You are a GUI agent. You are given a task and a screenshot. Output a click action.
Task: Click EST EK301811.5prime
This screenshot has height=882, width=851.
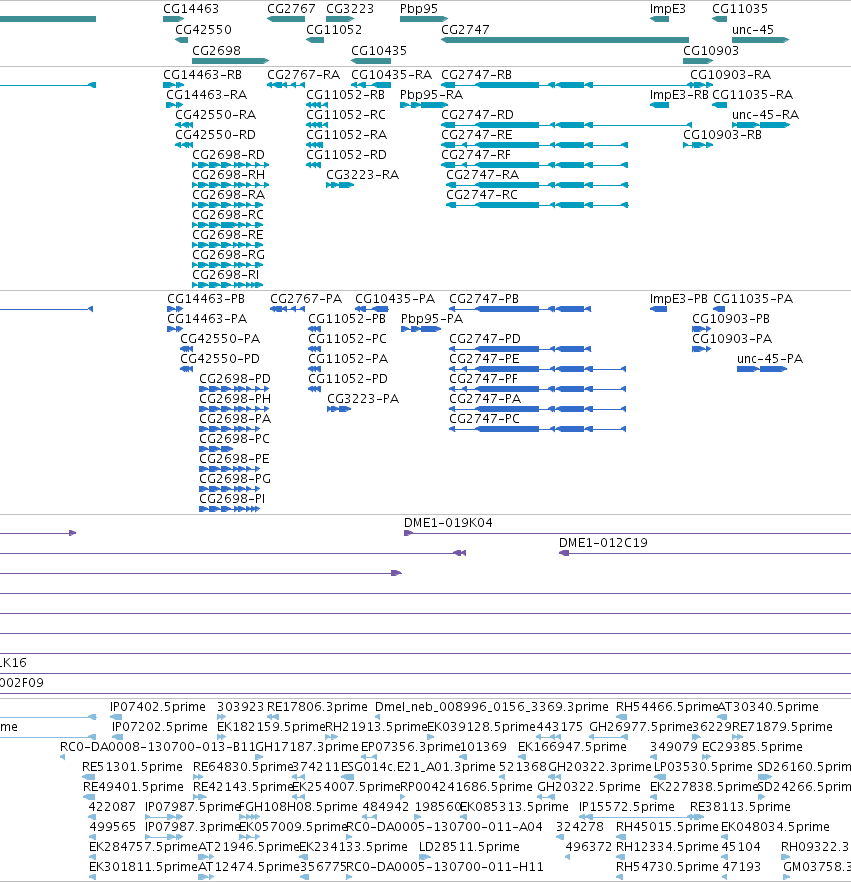tap(143, 867)
